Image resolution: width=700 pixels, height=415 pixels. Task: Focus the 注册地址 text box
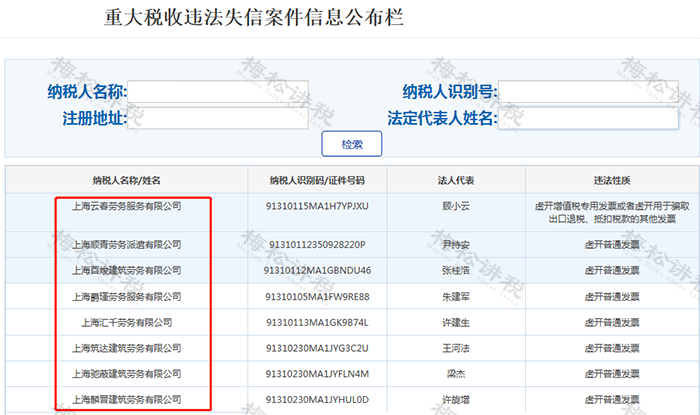[x=218, y=118]
